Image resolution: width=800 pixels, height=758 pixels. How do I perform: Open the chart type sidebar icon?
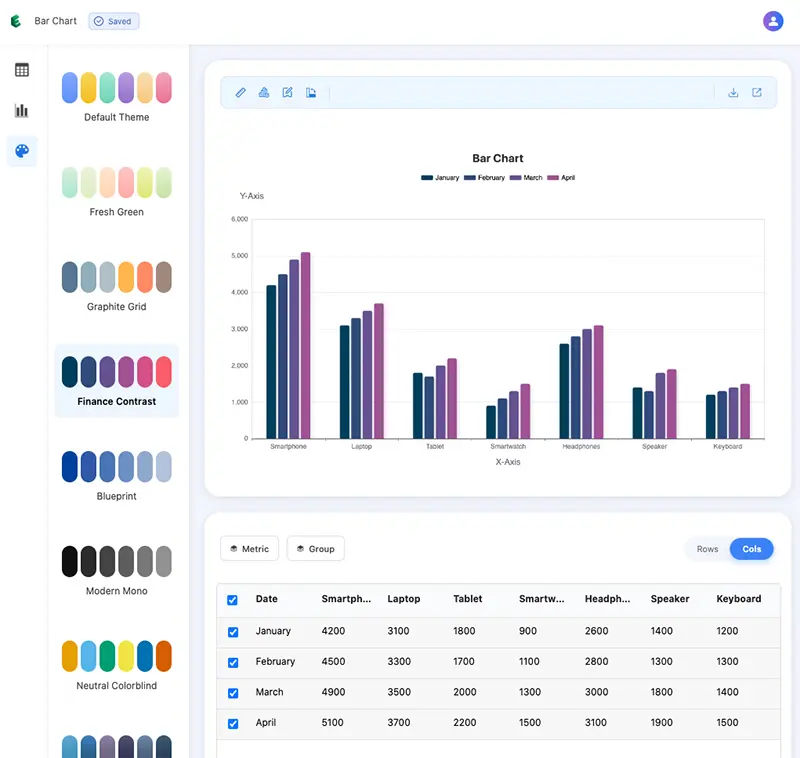[x=22, y=110]
